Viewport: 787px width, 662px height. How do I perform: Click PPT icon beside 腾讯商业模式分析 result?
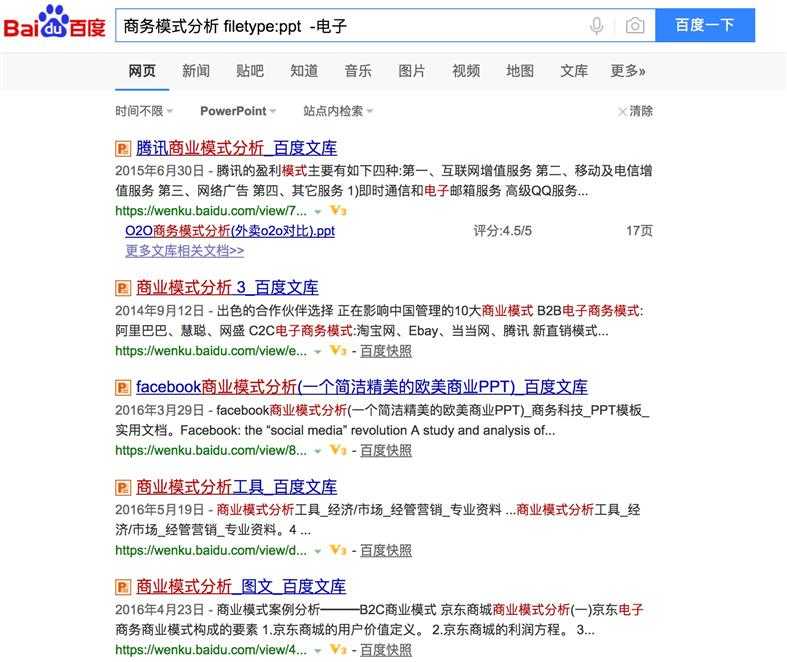(123, 149)
